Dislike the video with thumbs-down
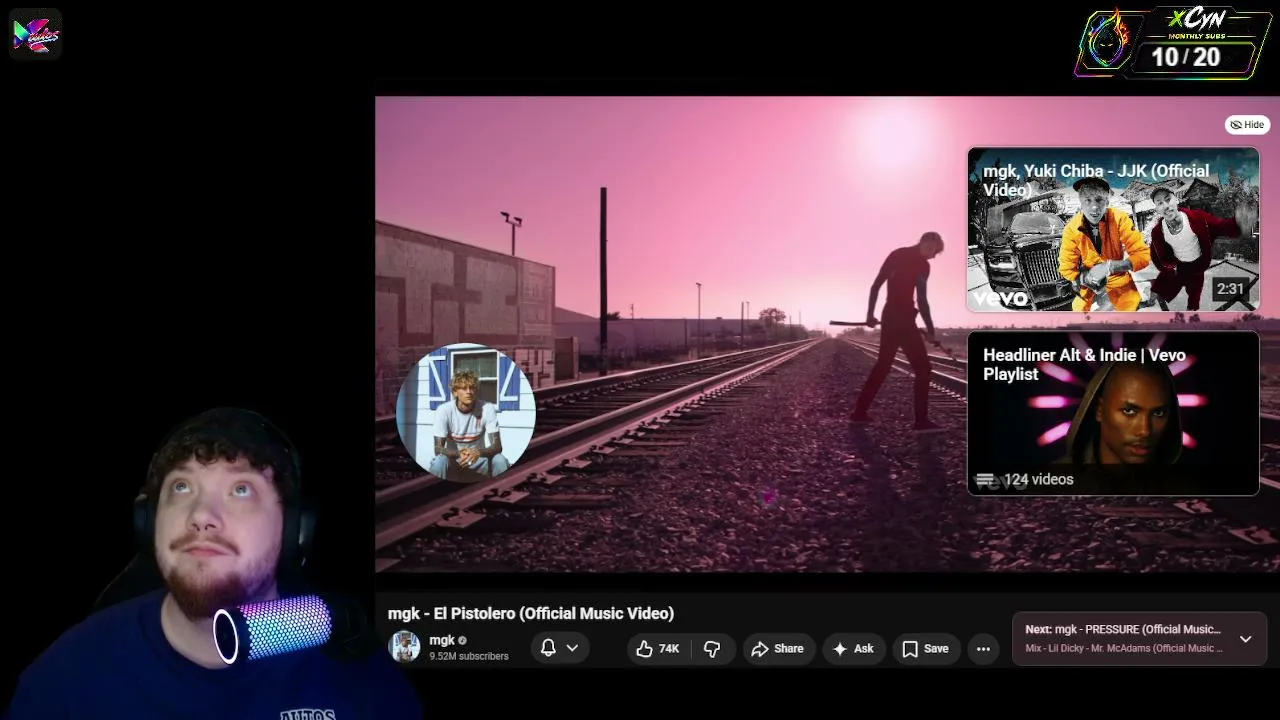Viewport: 1280px width, 720px height. [x=712, y=649]
